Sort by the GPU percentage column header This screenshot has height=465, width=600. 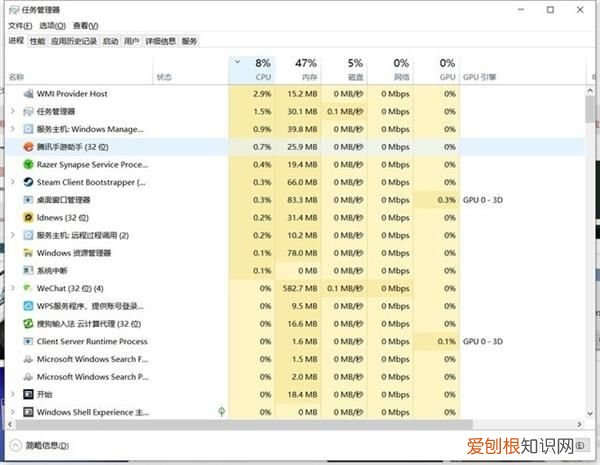click(437, 70)
